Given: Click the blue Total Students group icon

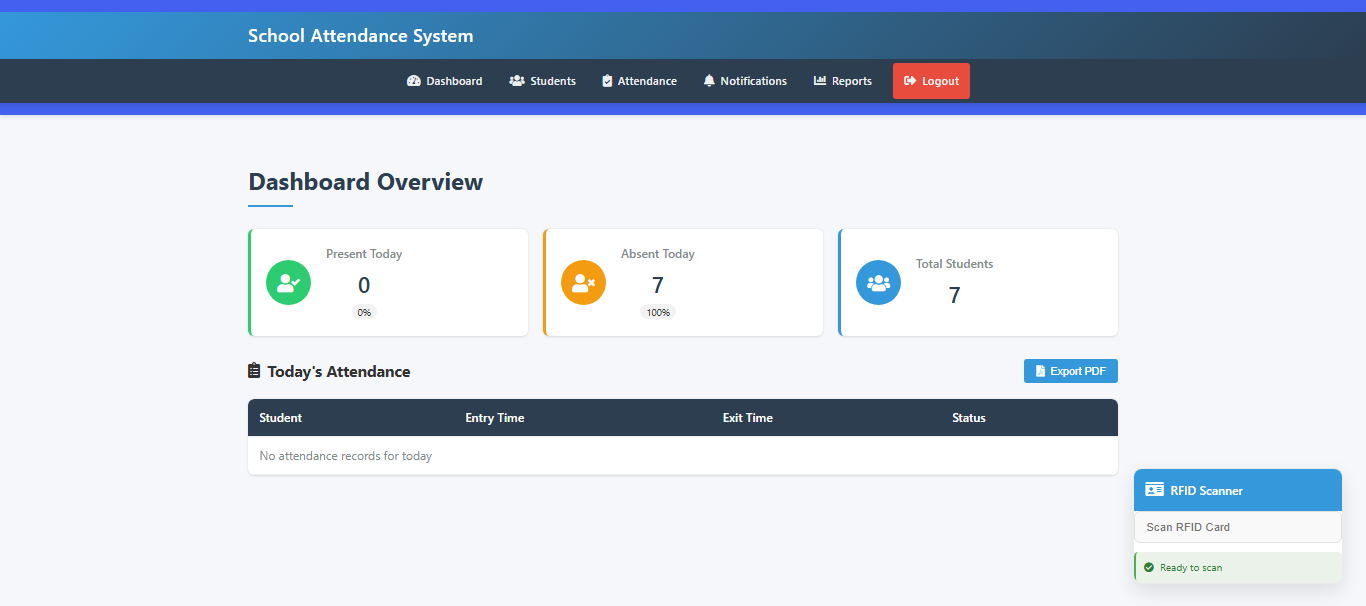Looking at the screenshot, I should click(878, 282).
